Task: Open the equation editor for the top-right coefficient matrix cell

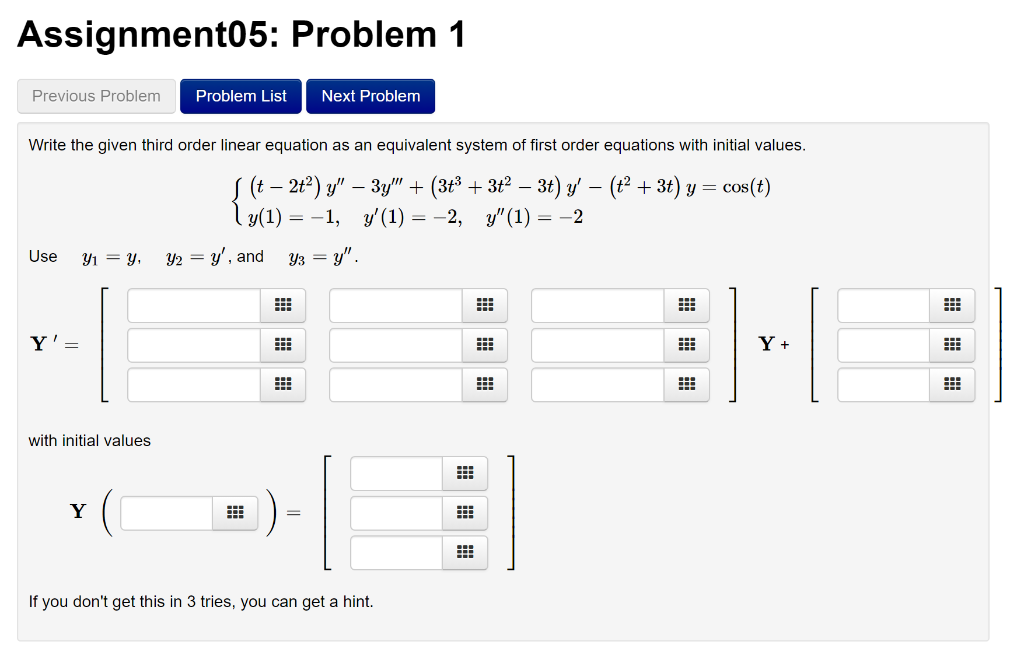Action: click(688, 305)
